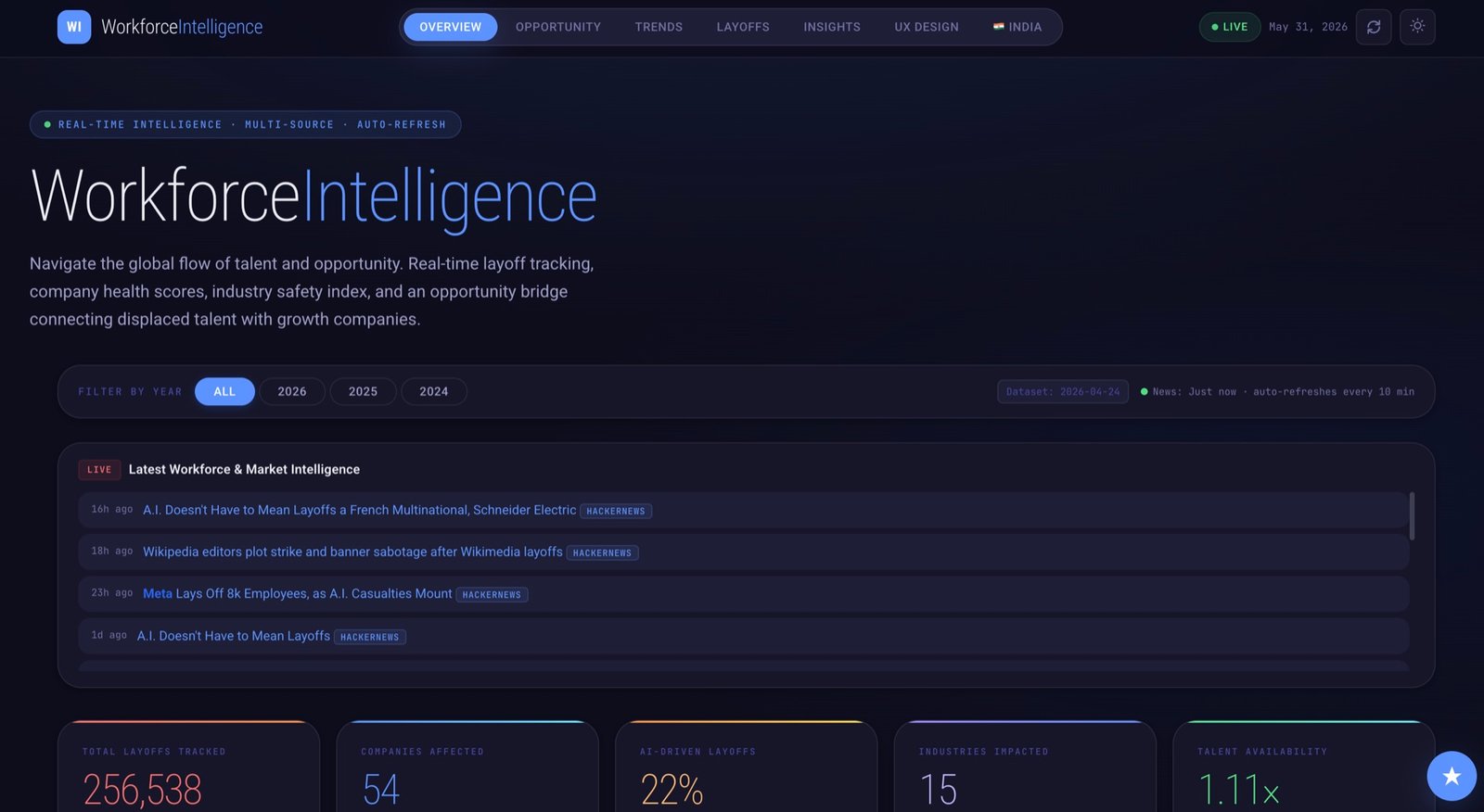Select the Insights tab
The width and height of the screenshot is (1484, 812).
(832, 27)
